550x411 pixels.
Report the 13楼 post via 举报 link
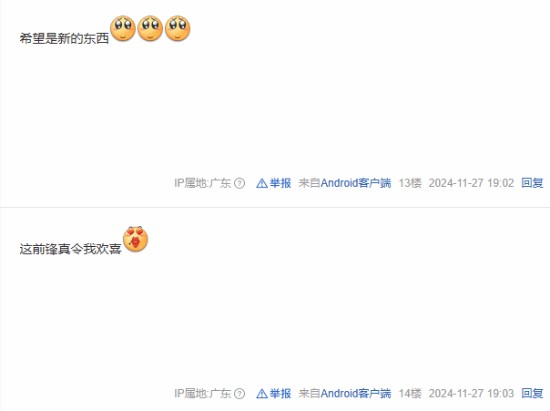point(280,183)
